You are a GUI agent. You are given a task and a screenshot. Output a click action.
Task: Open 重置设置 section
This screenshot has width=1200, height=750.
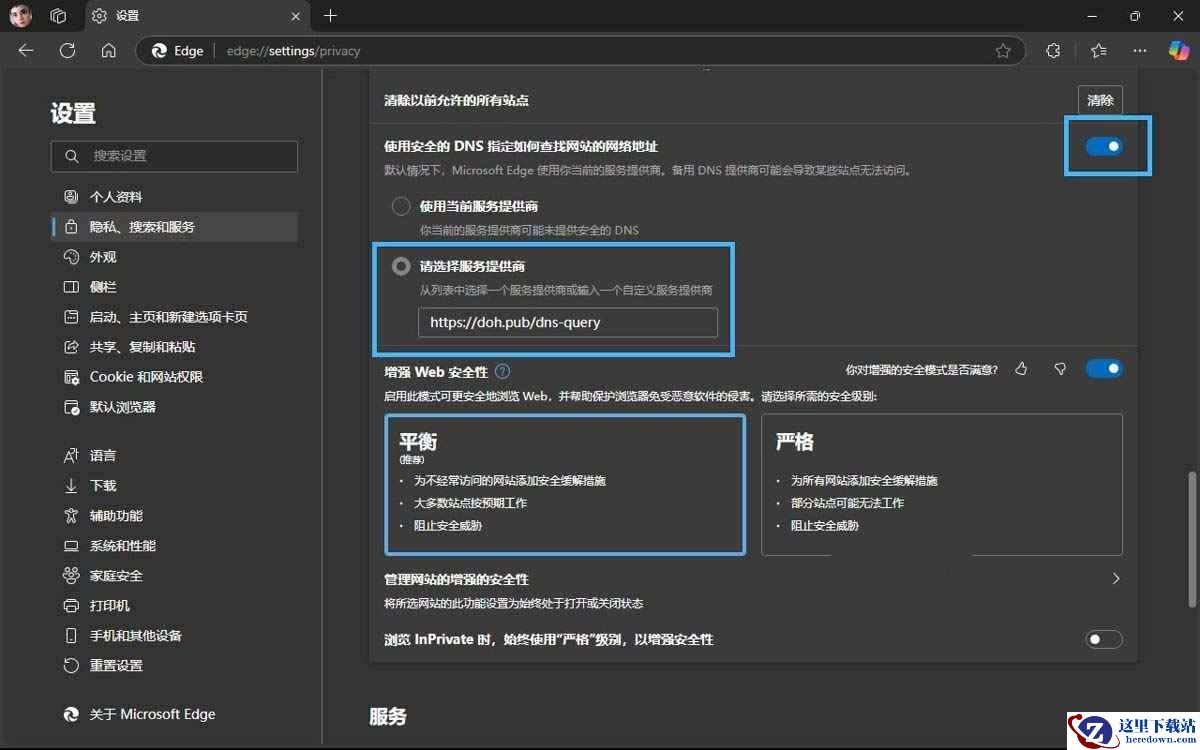pos(175,666)
